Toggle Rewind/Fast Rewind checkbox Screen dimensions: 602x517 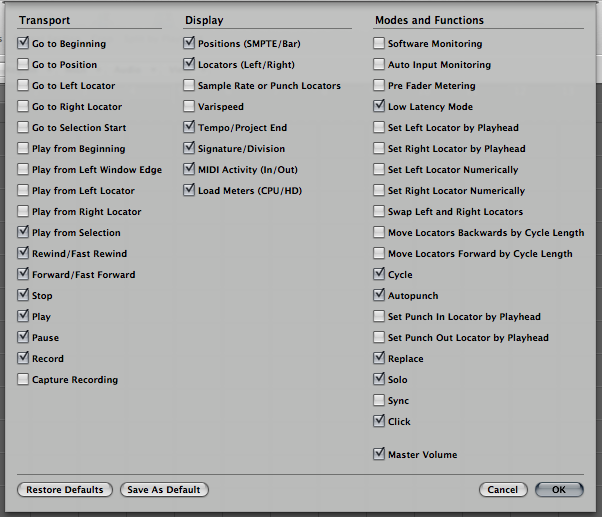coord(23,254)
